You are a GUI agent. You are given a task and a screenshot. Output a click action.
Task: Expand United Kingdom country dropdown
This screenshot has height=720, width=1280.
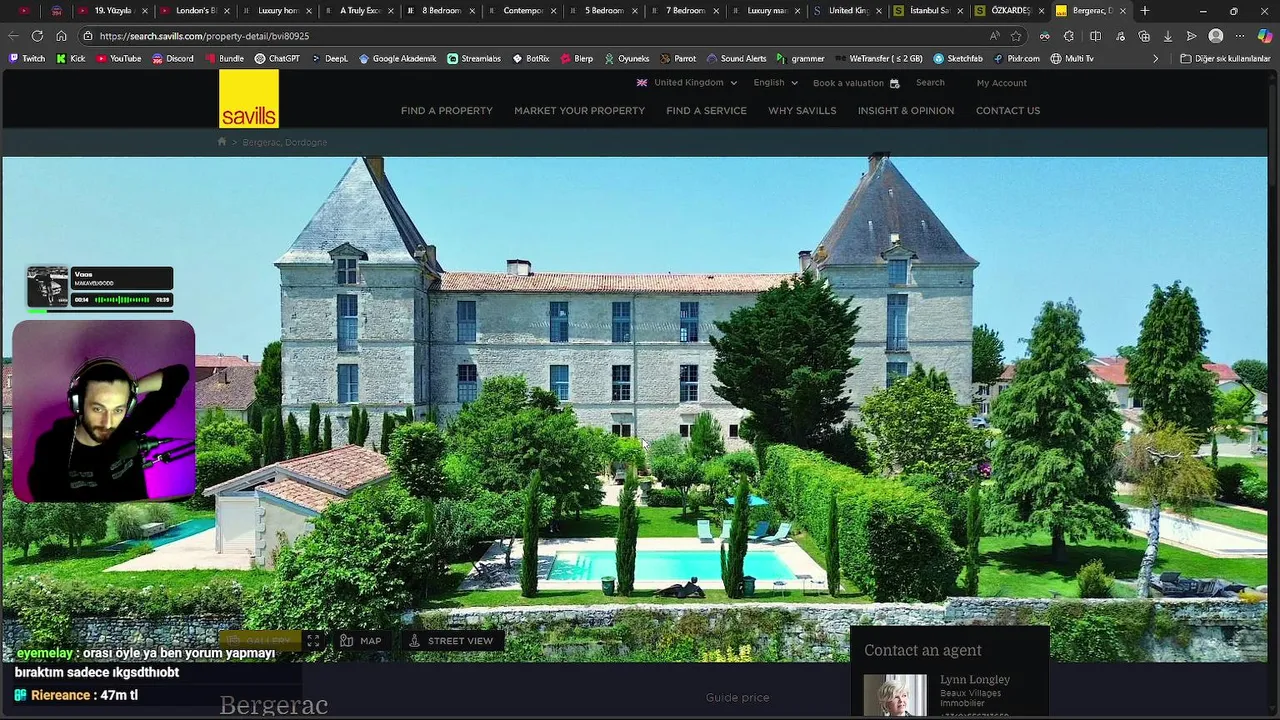(687, 83)
